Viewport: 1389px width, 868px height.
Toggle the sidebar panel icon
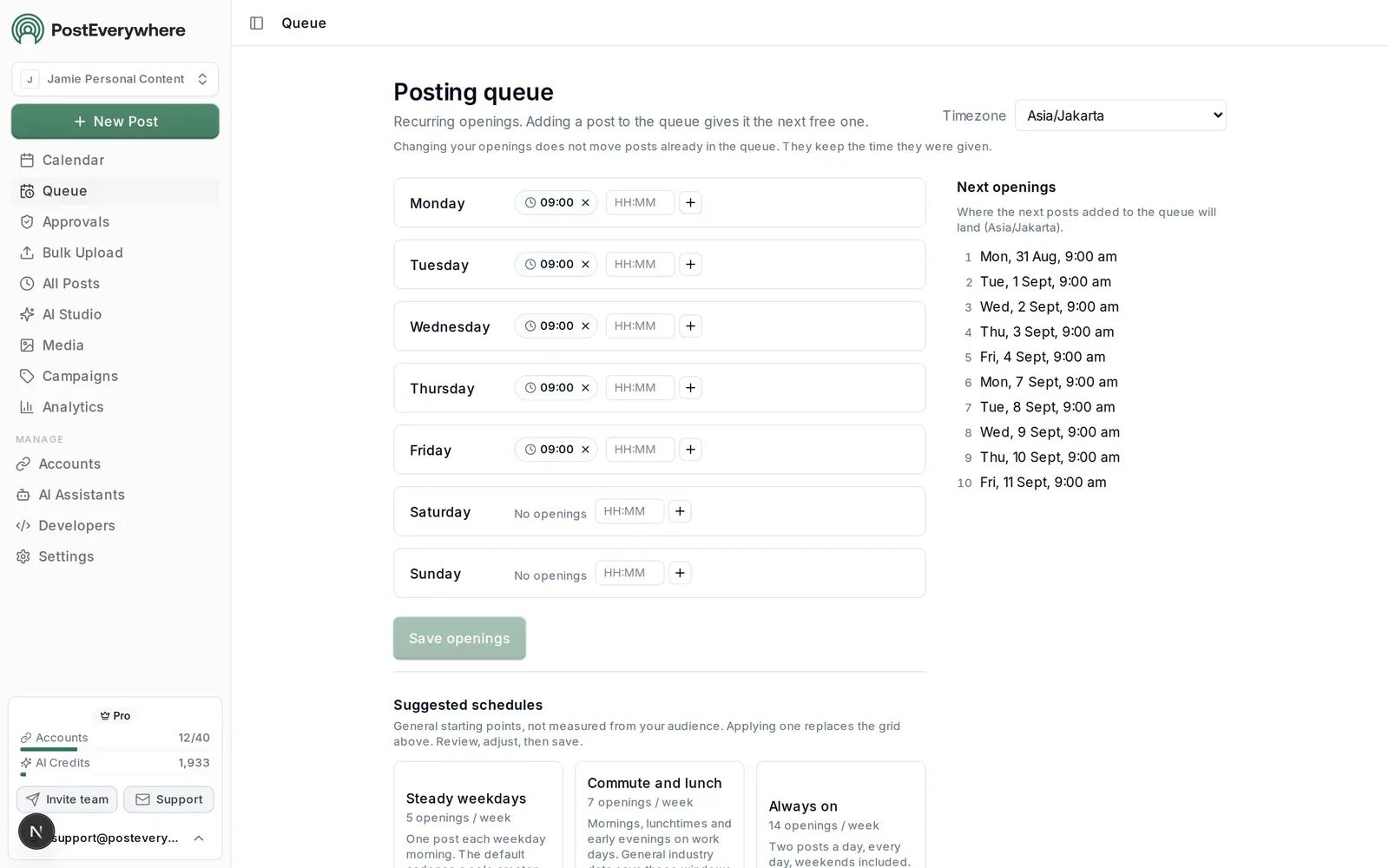(256, 23)
